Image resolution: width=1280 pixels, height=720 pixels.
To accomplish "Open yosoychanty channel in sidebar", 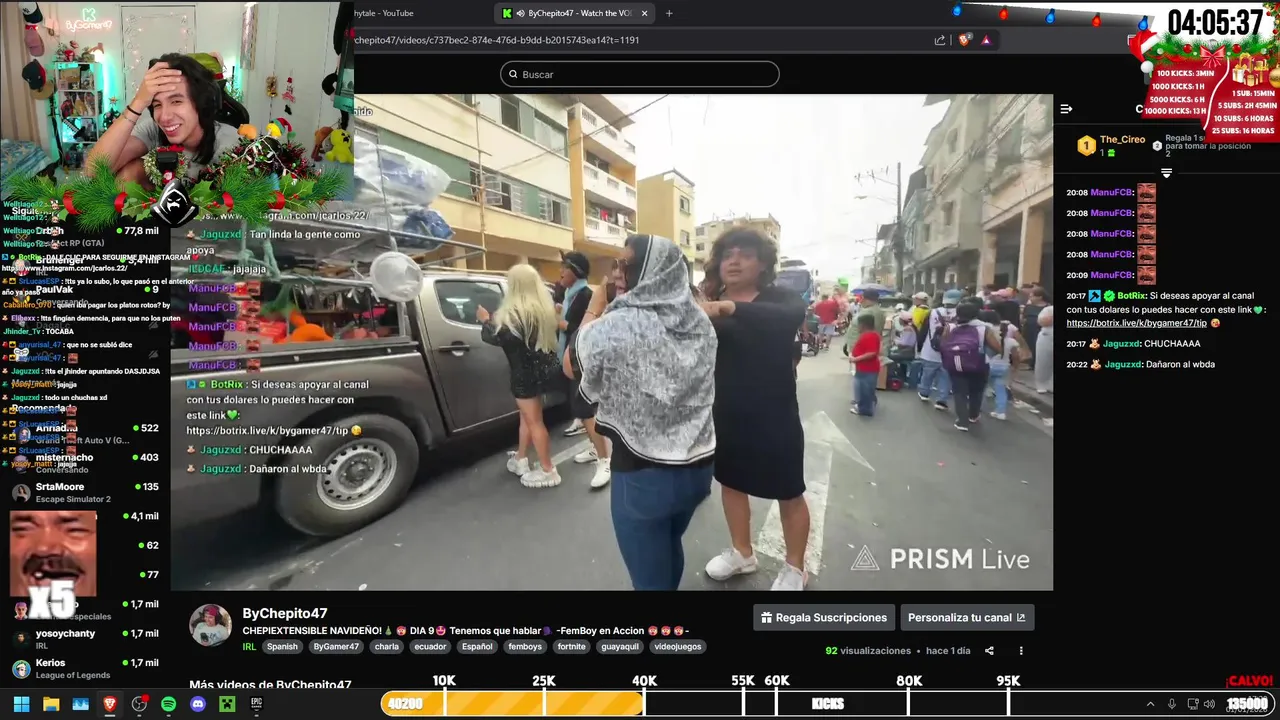I will [x=85, y=639].
